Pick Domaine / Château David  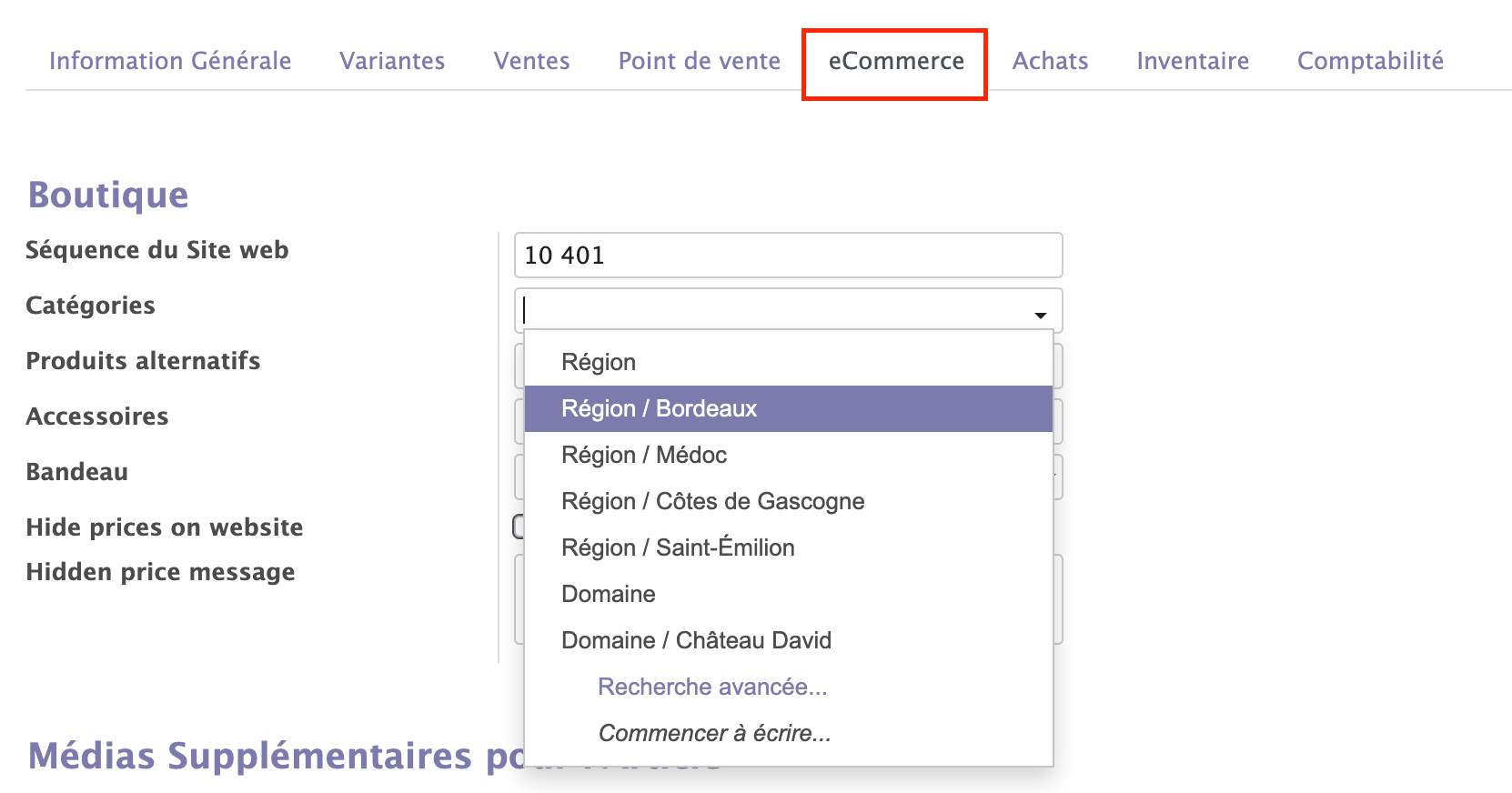pyautogui.click(x=696, y=640)
